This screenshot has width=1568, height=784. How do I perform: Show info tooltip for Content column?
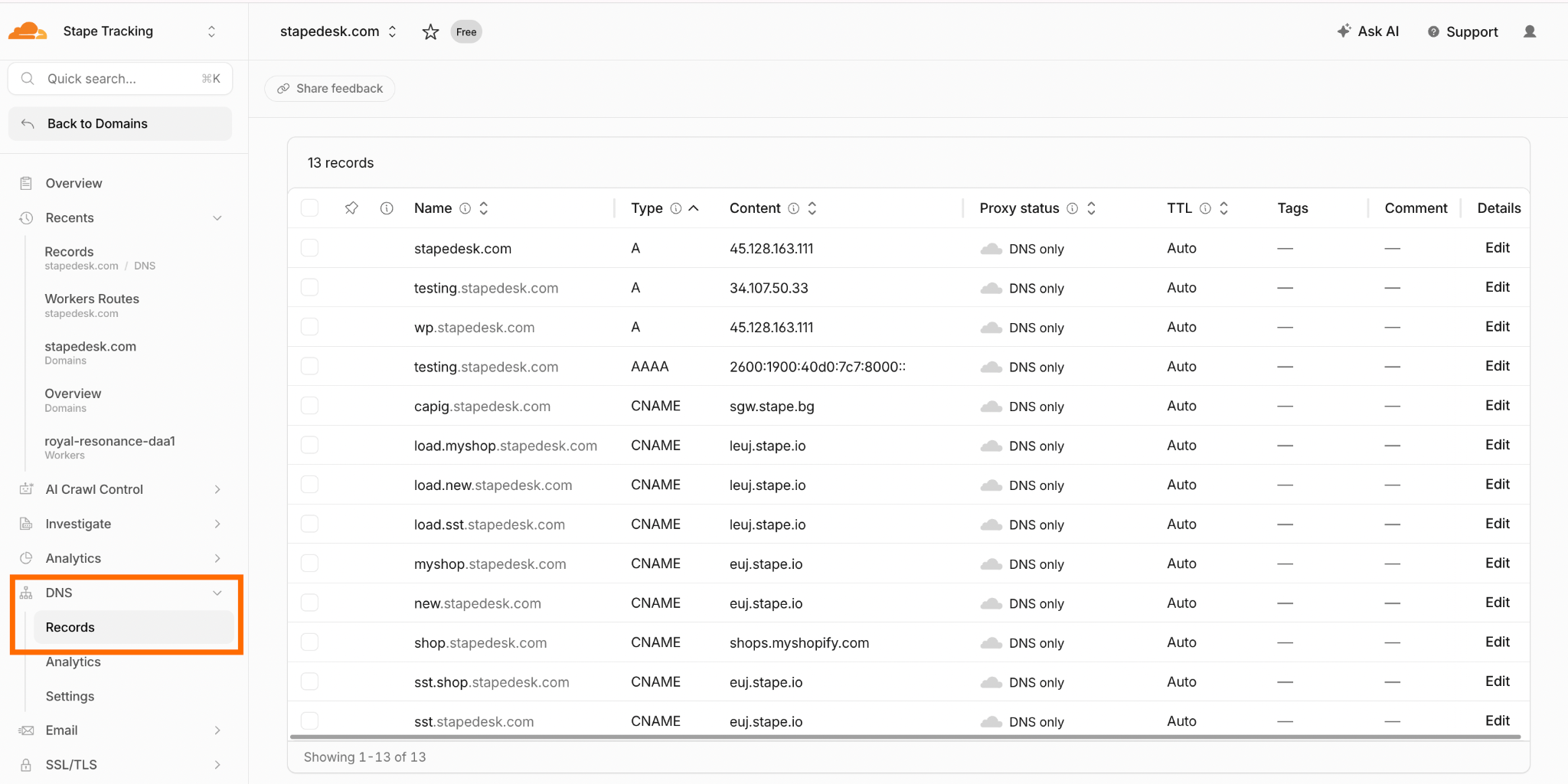794,208
